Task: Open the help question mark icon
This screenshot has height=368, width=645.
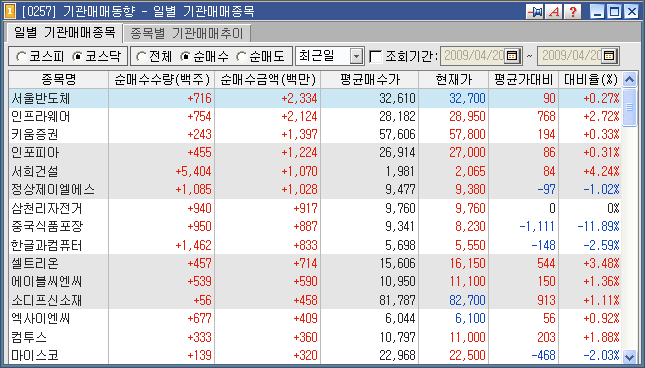Action: click(x=573, y=11)
